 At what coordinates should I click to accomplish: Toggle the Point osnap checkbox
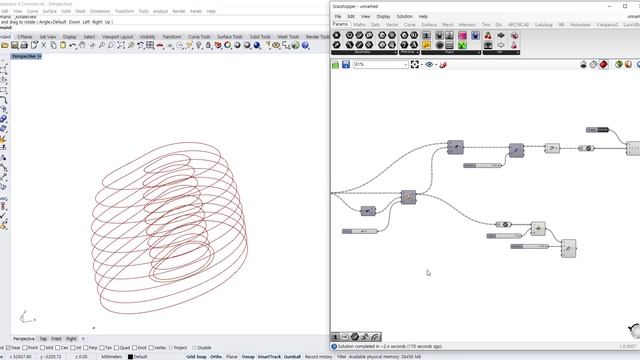24,348
